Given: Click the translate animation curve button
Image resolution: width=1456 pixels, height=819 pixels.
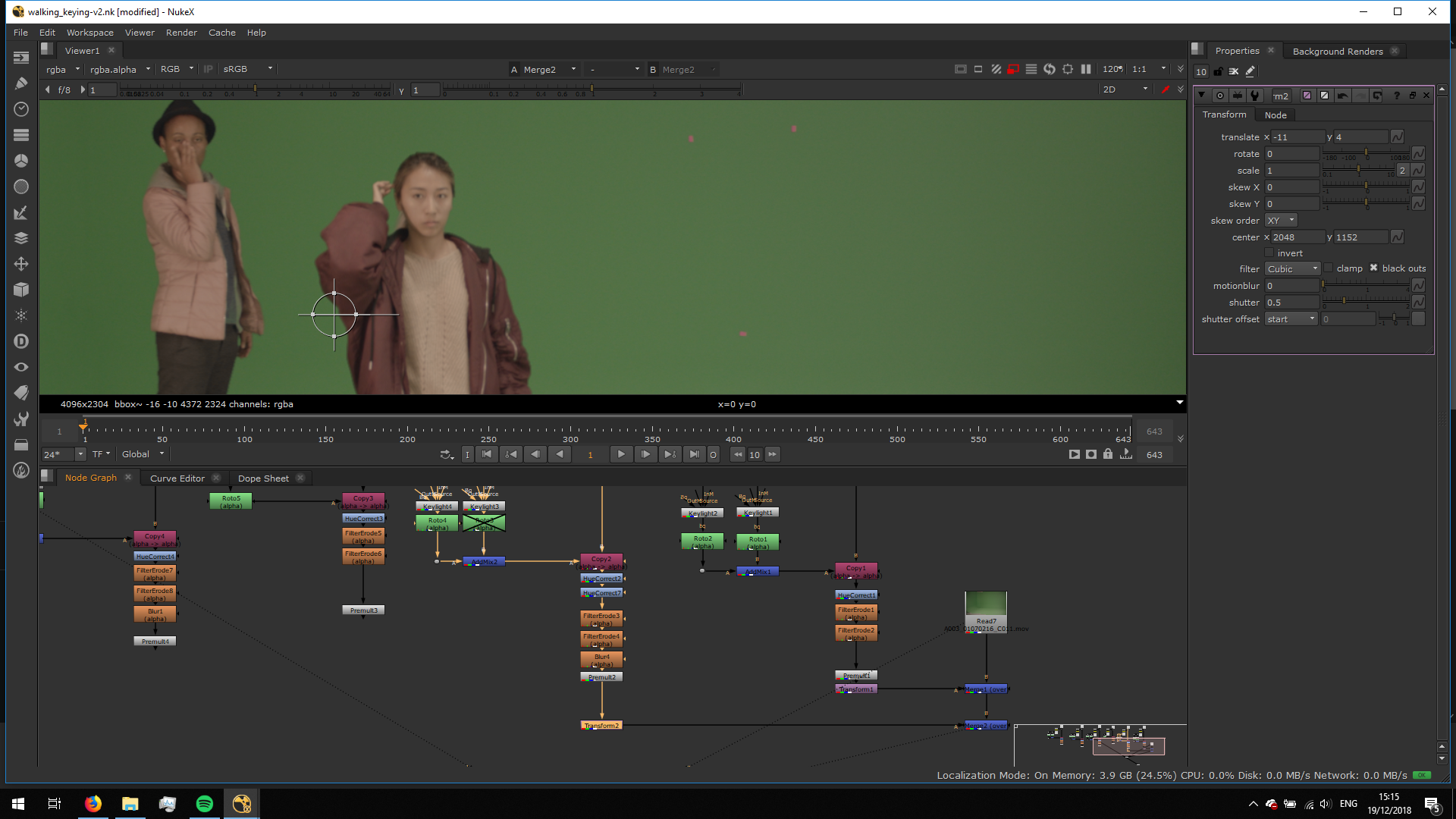Looking at the screenshot, I should click(1397, 137).
